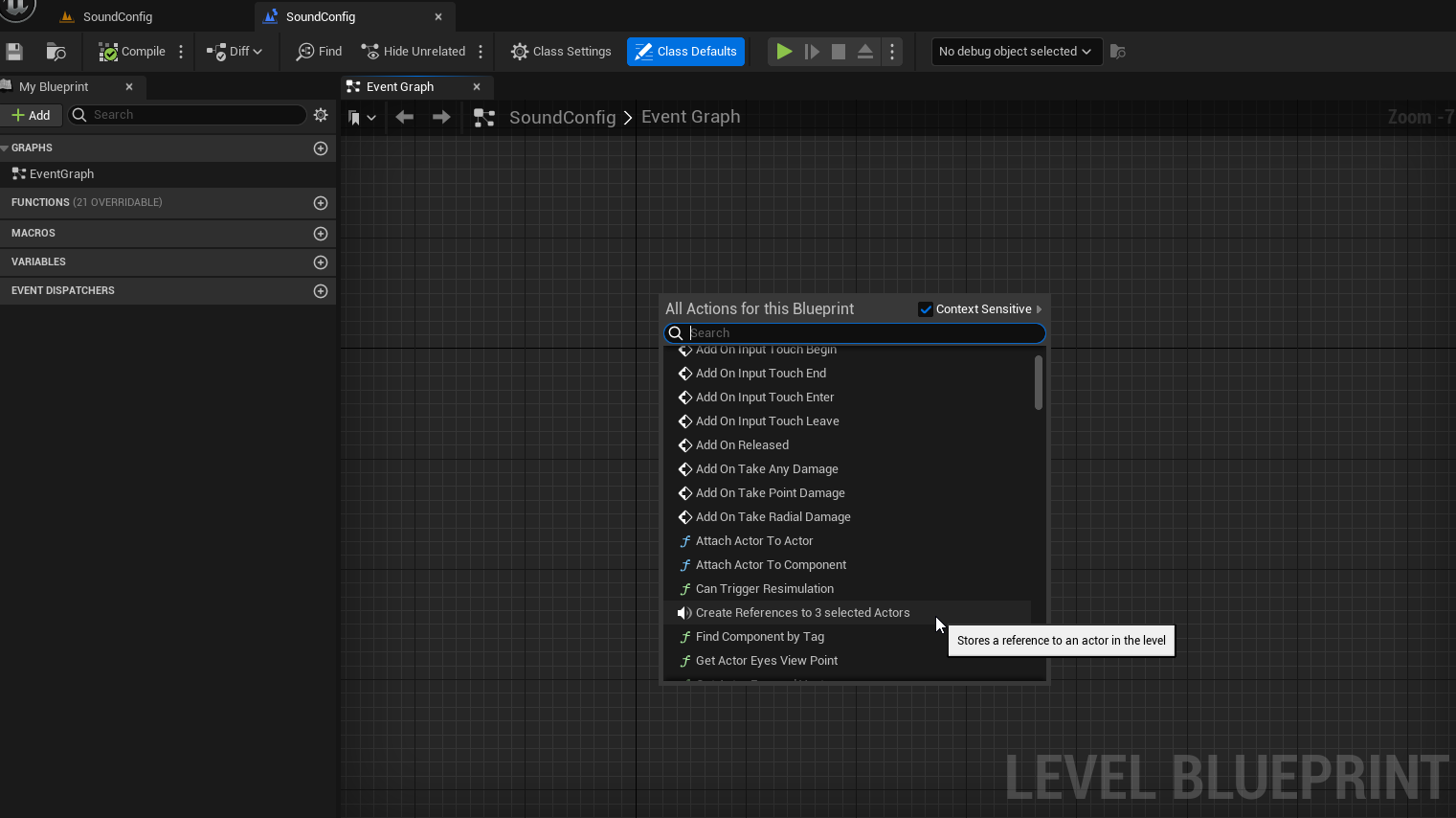Navigate forward in graph history
1456x818 pixels.
(x=441, y=117)
